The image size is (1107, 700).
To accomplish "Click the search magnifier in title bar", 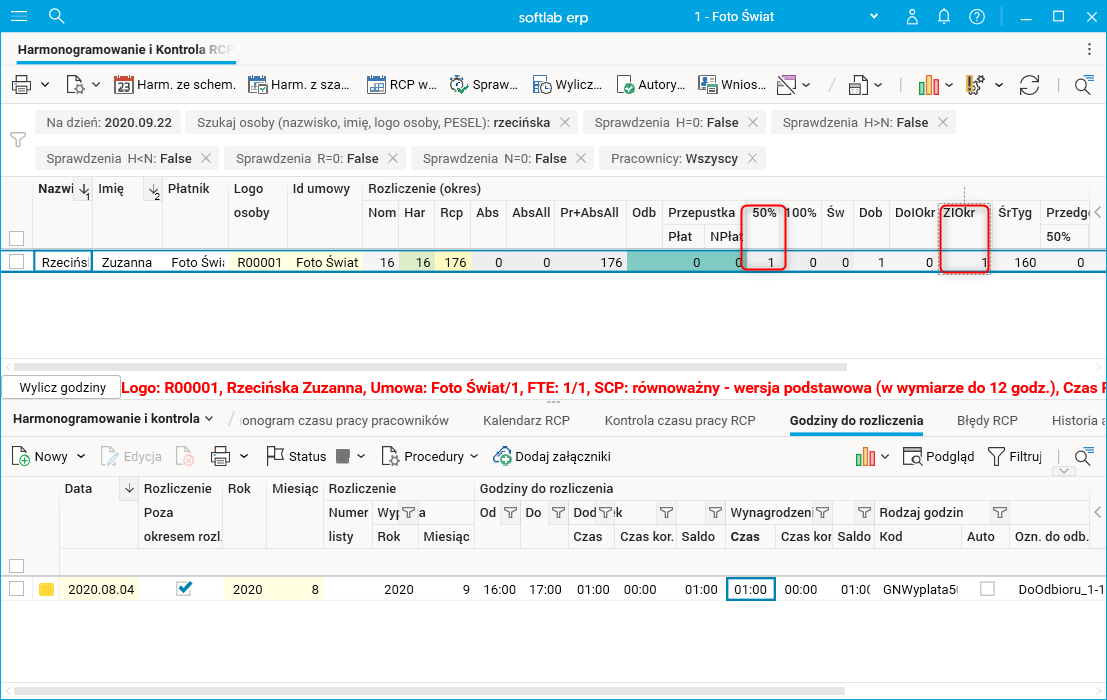I will click(x=56, y=16).
